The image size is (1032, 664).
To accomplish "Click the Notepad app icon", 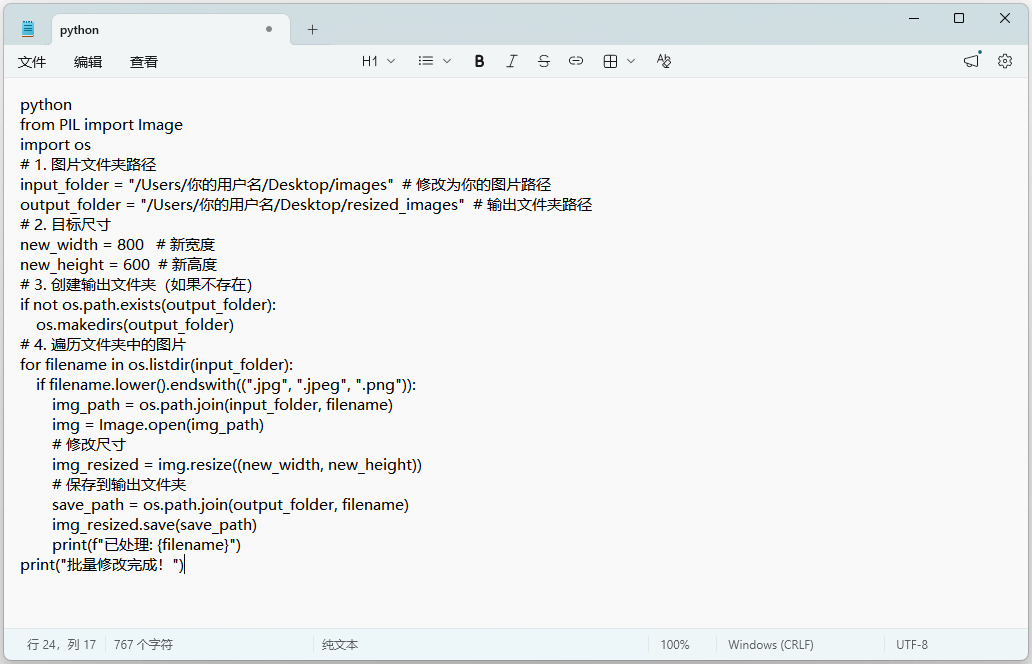I will click(x=28, y=29).
